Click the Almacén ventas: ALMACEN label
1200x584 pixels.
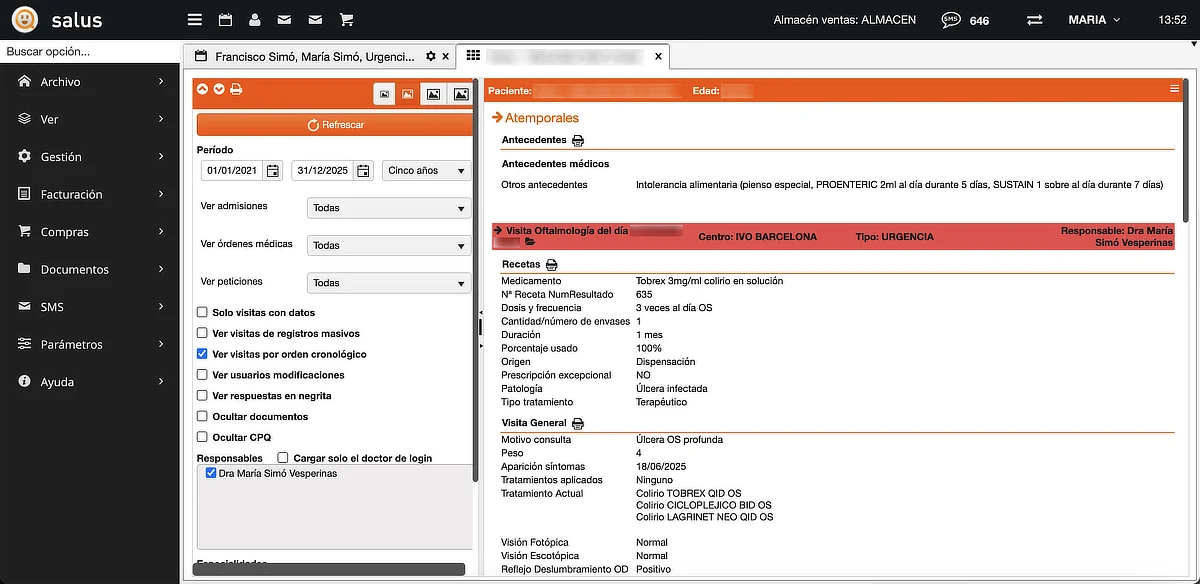click(x=845, y=20)
